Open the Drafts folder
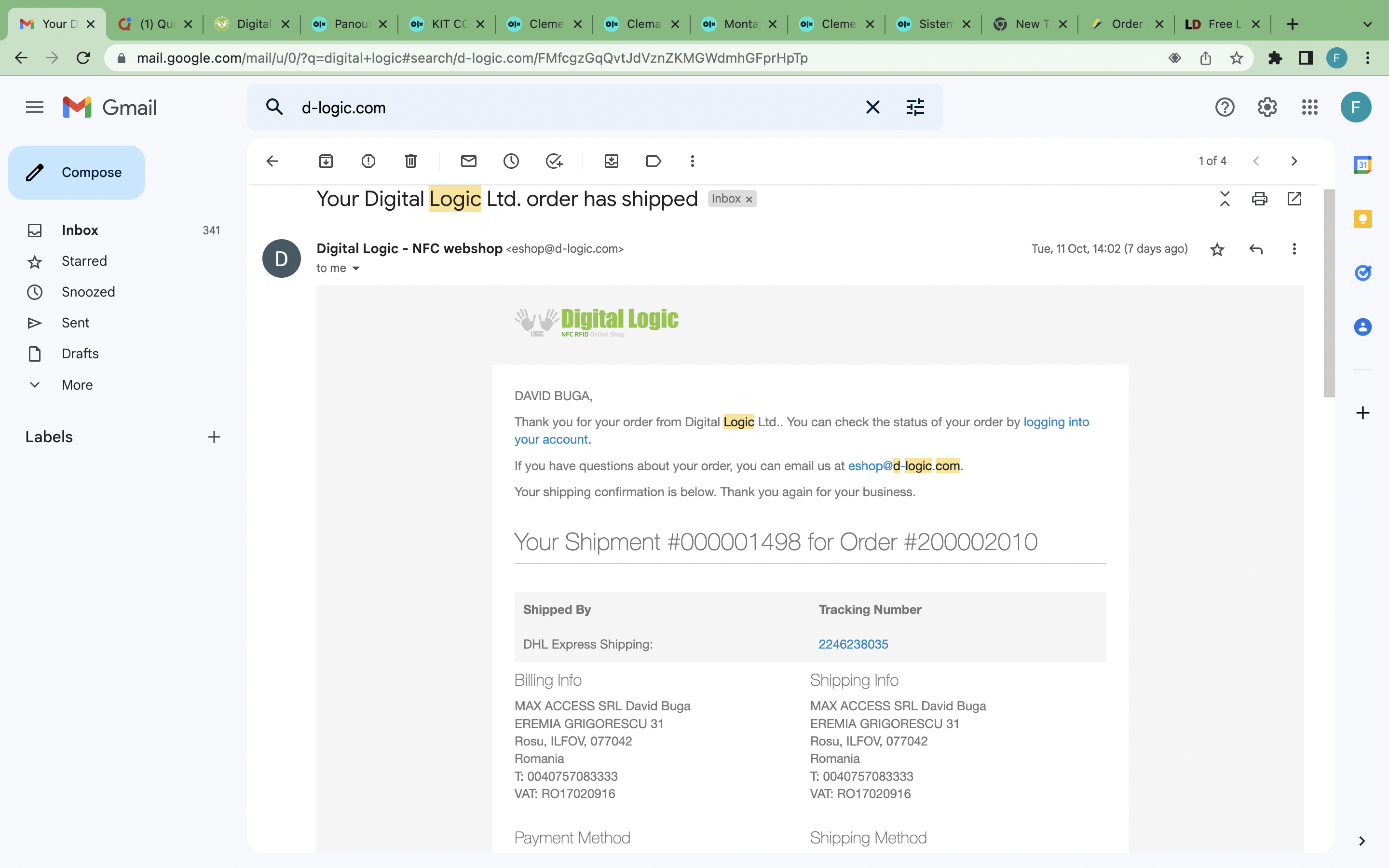Image resolution: width=1389 pixels, height=868 pixels. (x=123, y=353)
